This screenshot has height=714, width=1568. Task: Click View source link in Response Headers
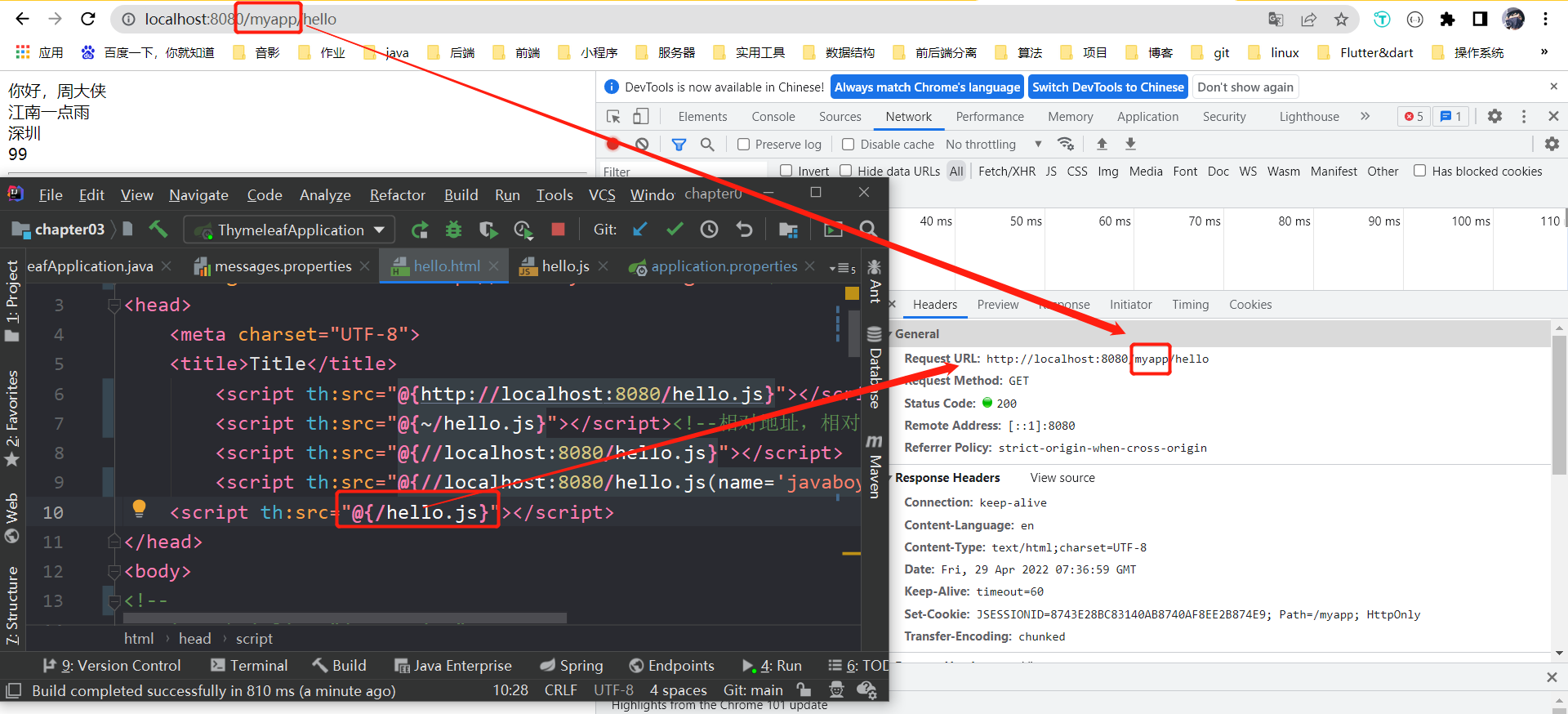point(1062,478)
